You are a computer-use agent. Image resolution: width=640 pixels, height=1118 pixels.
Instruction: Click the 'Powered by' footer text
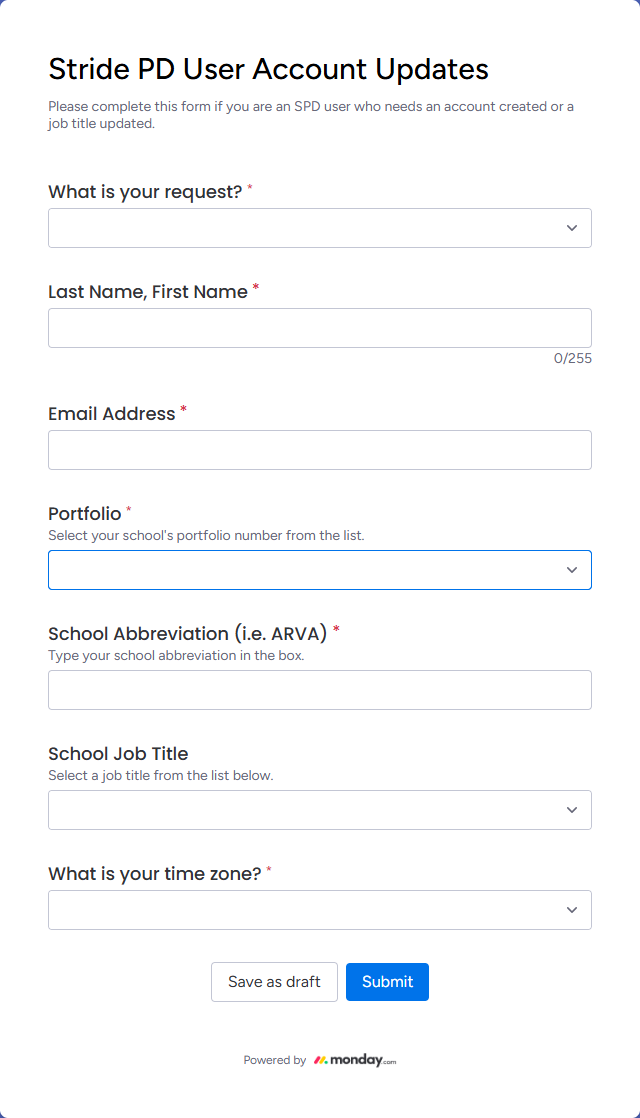275,1060
